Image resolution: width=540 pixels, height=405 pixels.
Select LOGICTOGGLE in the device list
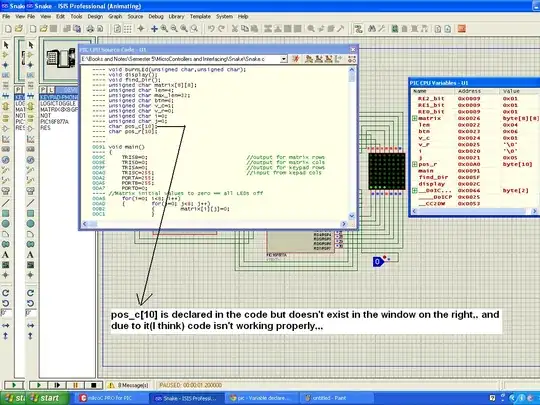[58, 104]
